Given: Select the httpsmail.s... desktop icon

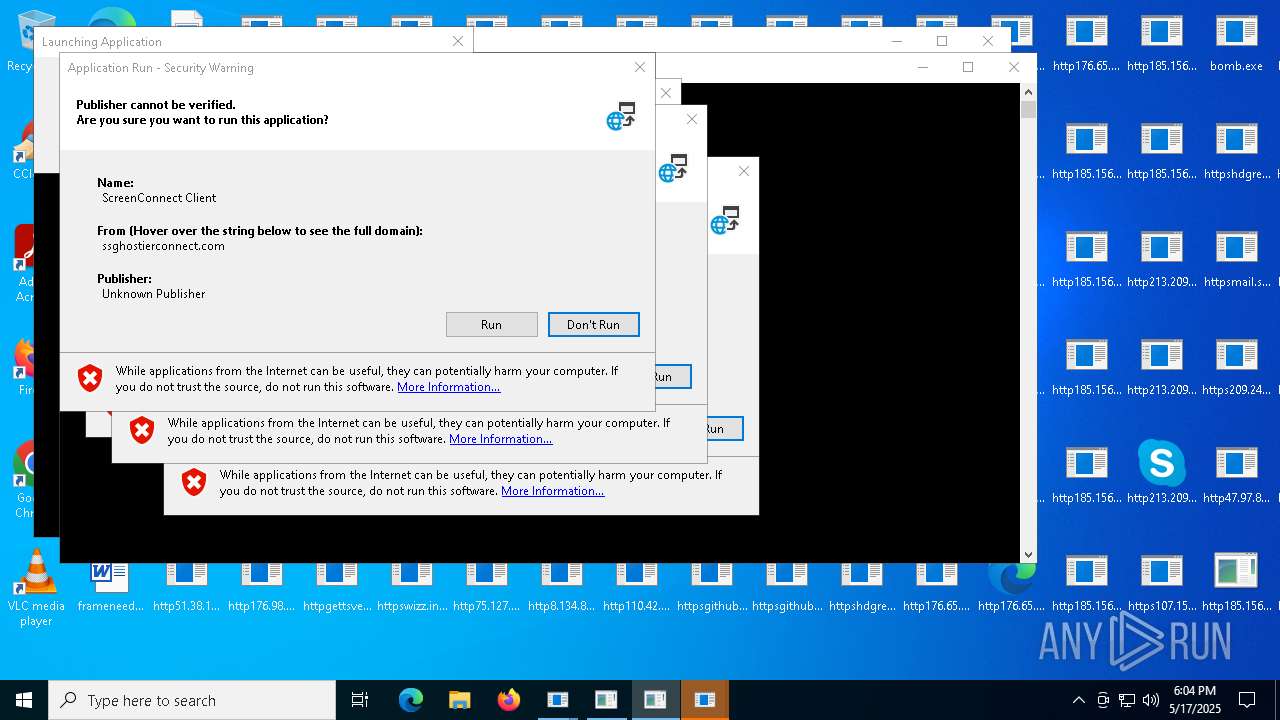Looking at the screenshot, I should pyautogui.click(x=1236, y=260).
